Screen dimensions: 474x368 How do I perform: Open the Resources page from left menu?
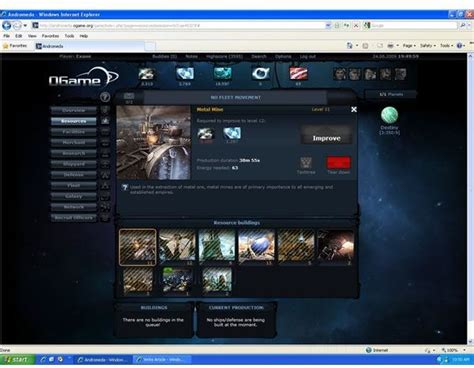coord(74,121)
